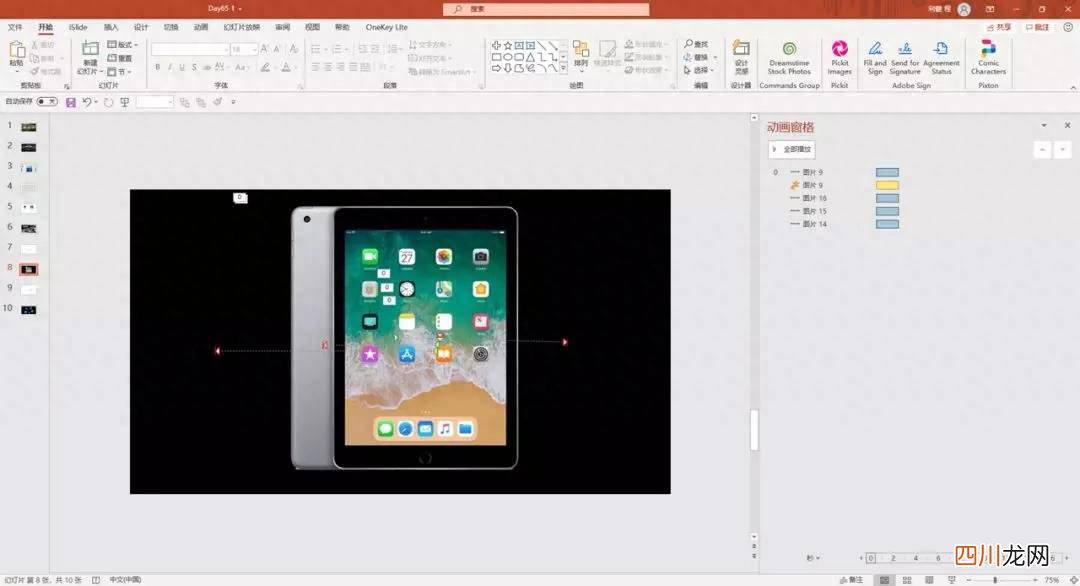Click the 批注 comments button

click(1037, 28)
